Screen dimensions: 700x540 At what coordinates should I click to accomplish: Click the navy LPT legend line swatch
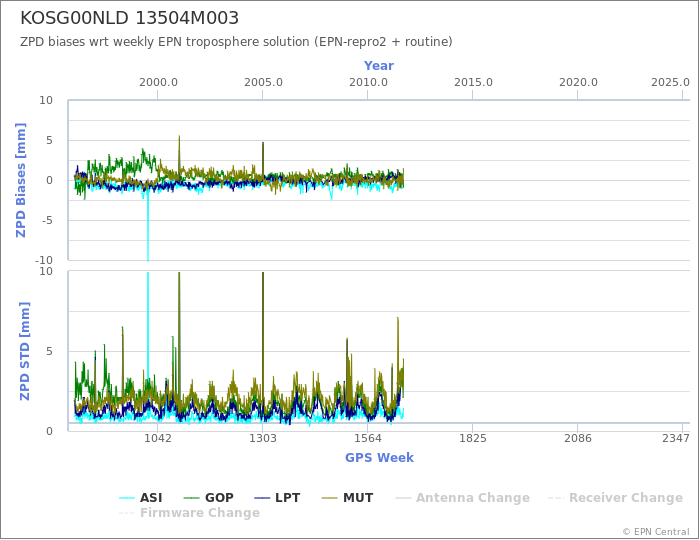[x=262, y=498]
